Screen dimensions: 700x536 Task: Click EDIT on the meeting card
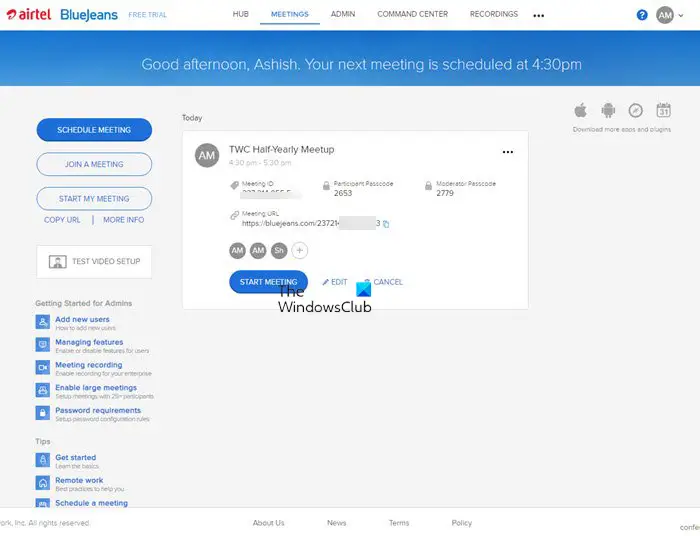[335, 282]
